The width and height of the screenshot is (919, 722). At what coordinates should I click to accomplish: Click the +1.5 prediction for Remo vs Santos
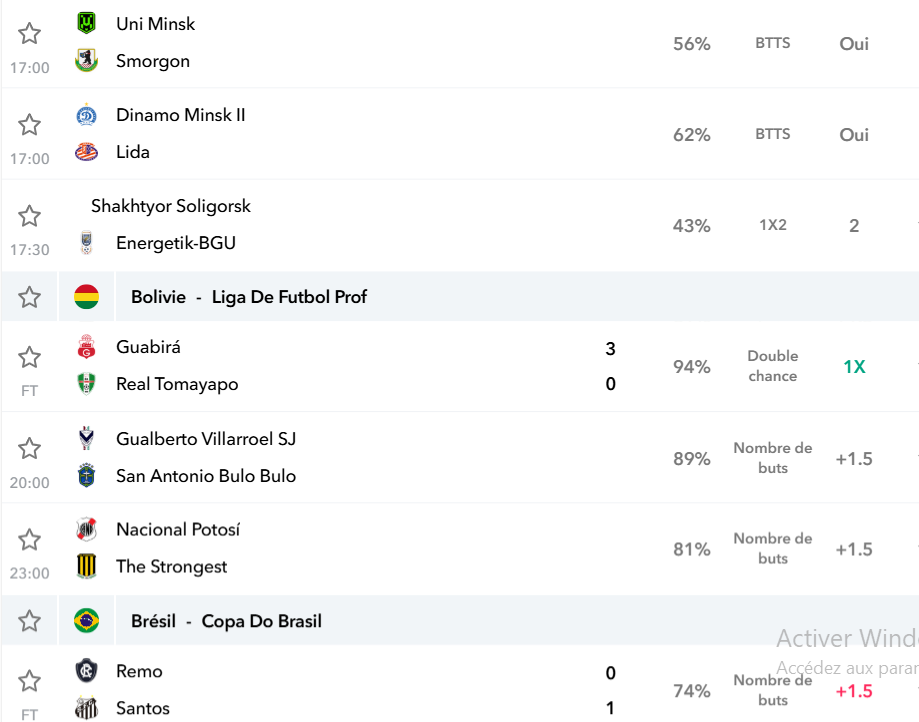[x=854, y=691]
